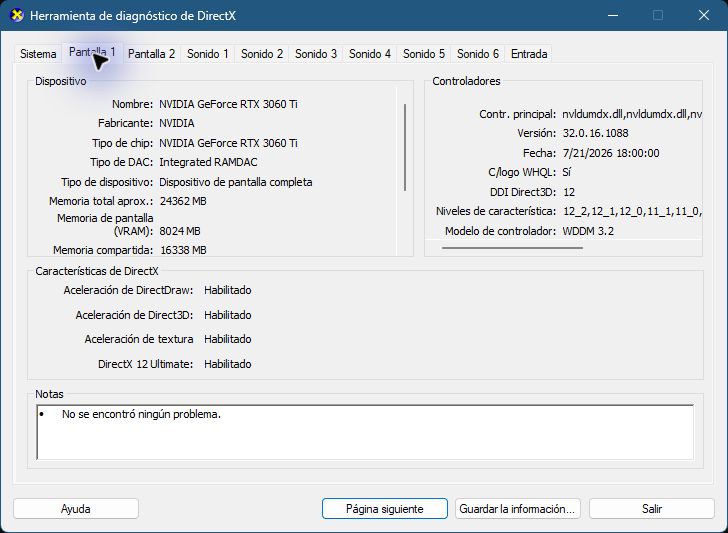This screenshot has height=533, width=728.
Task: Switch to the Sonido 6 tab
Action: point(478,54)
